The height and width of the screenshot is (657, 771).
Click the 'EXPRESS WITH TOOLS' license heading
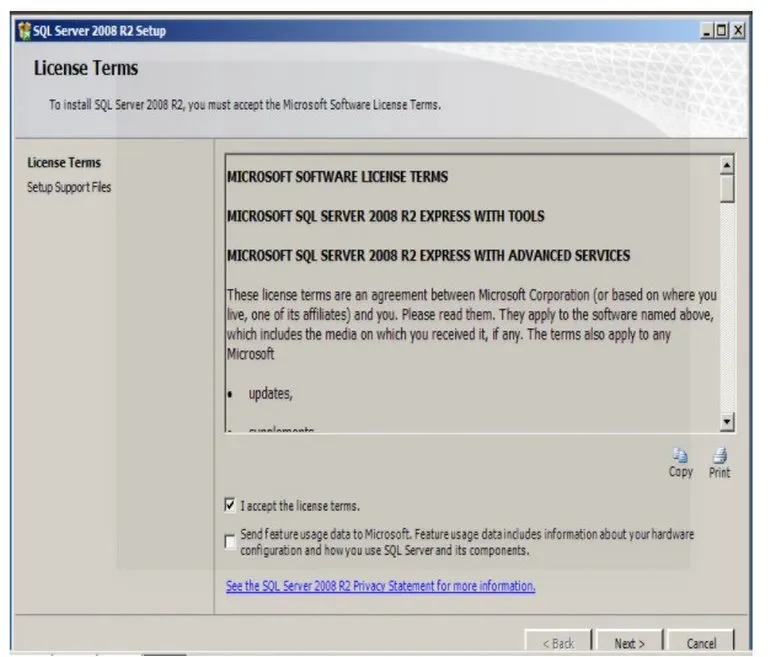(x=386, y=216)
